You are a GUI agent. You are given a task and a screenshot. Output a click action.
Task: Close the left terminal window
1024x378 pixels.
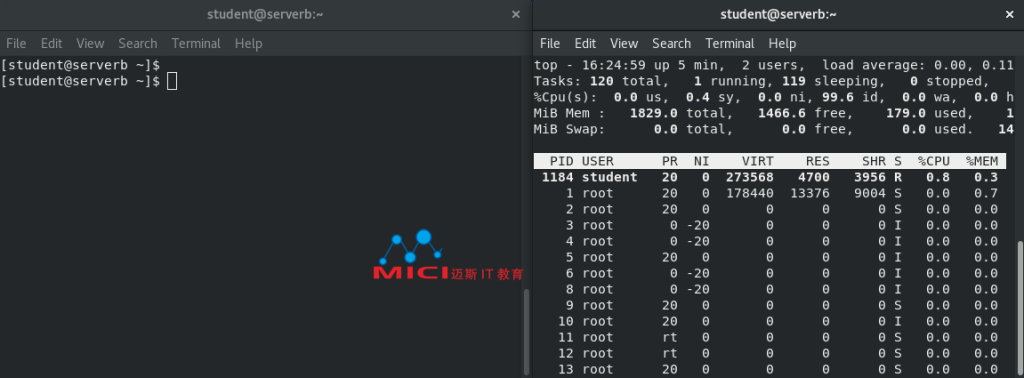pyautogui.click(x=515, y=14)
